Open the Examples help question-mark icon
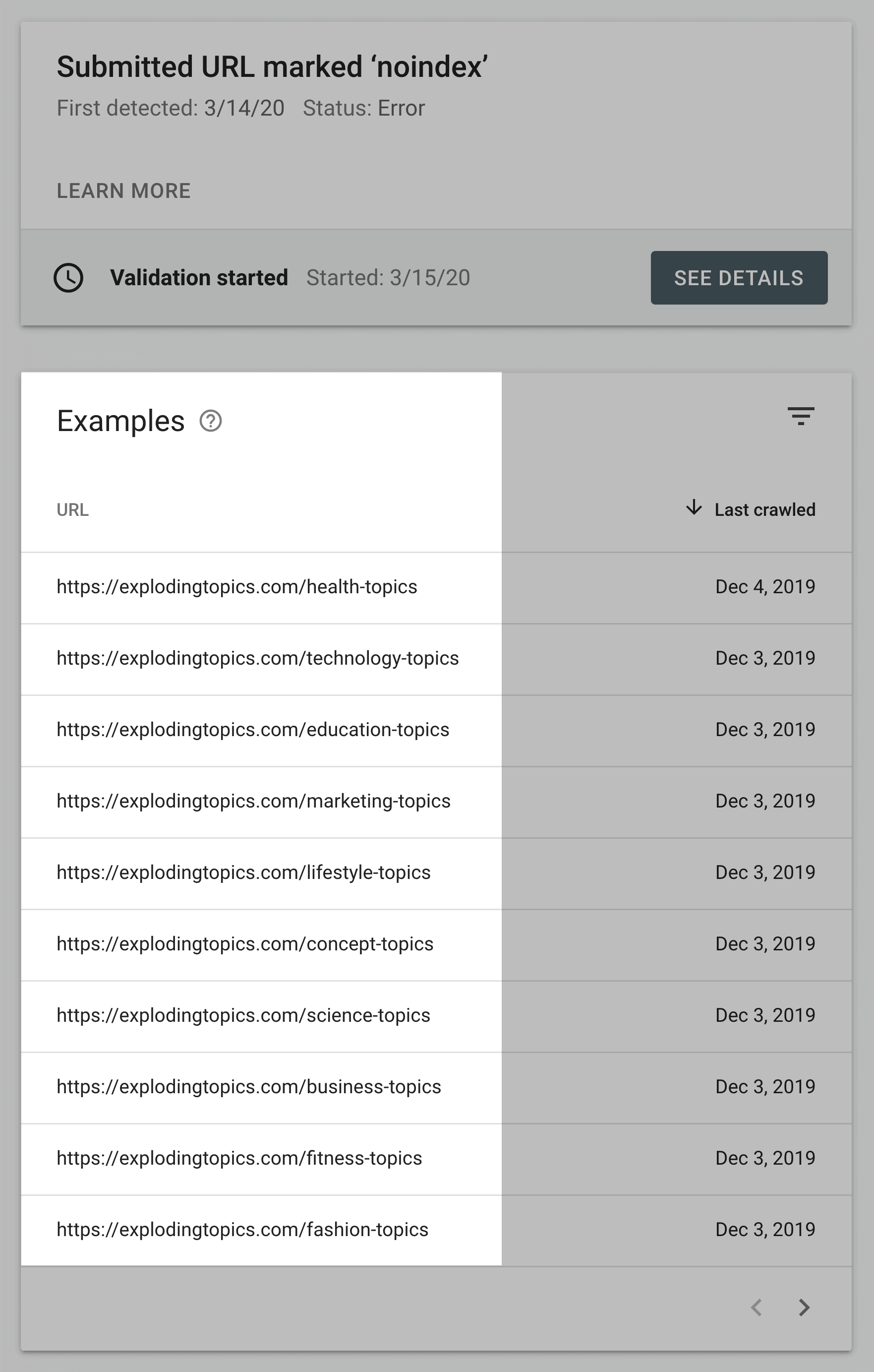 tap(211, 421)
